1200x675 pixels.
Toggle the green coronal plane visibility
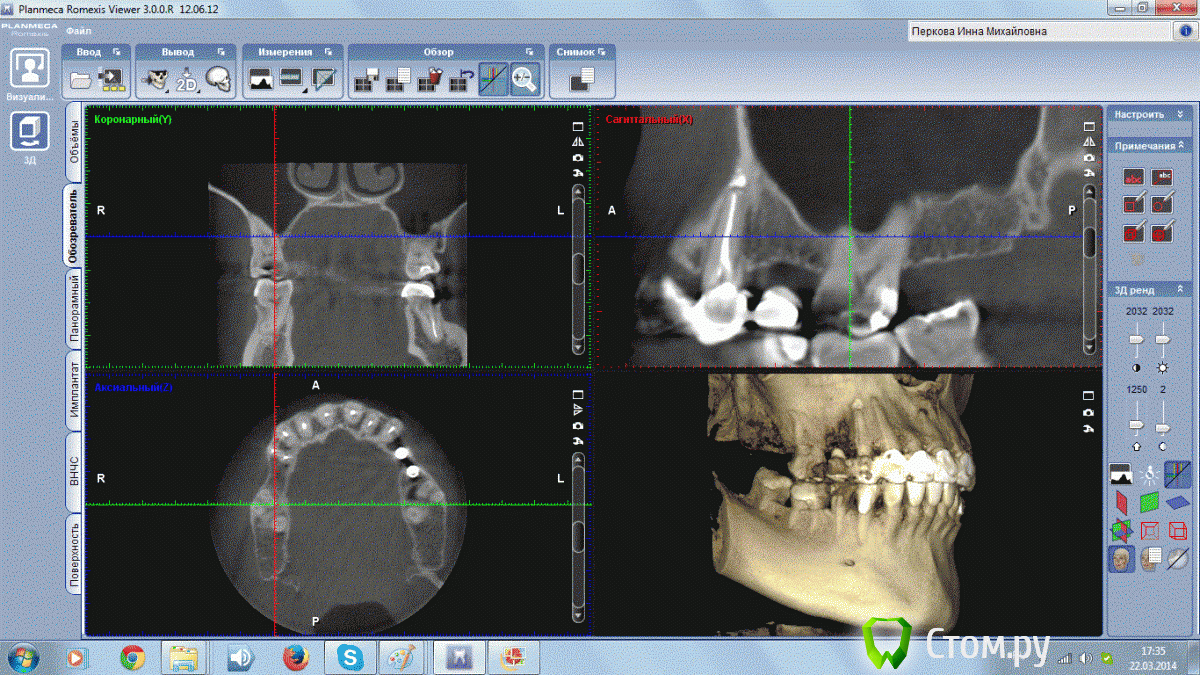[x=1151, y=501]
